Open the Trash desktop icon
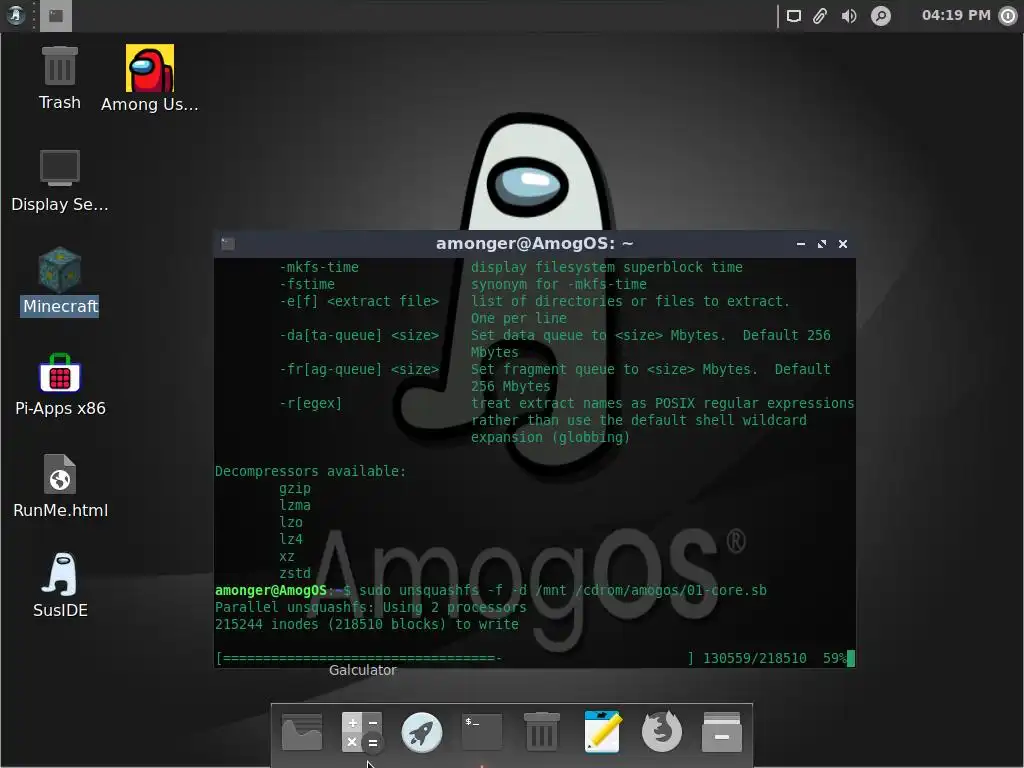 click(x=59, y=78)
